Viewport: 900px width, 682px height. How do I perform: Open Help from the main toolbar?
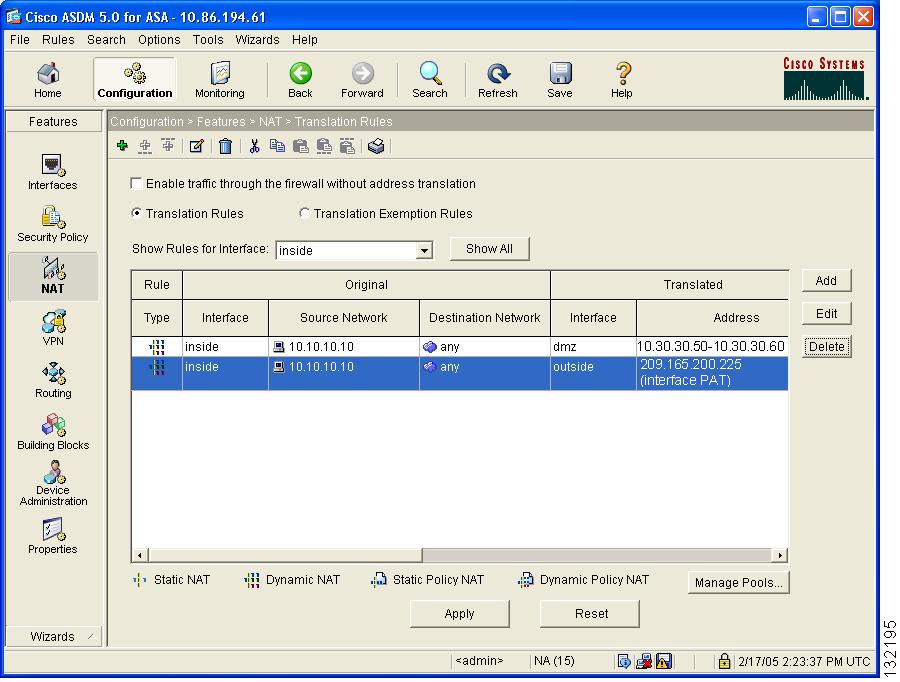coord(622,80)
